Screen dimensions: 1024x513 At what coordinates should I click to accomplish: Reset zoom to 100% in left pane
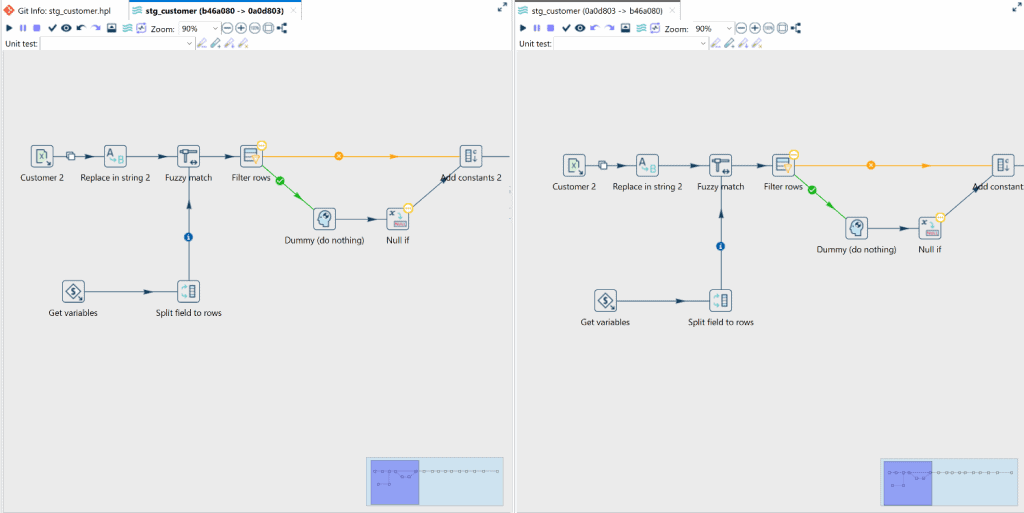255,28
